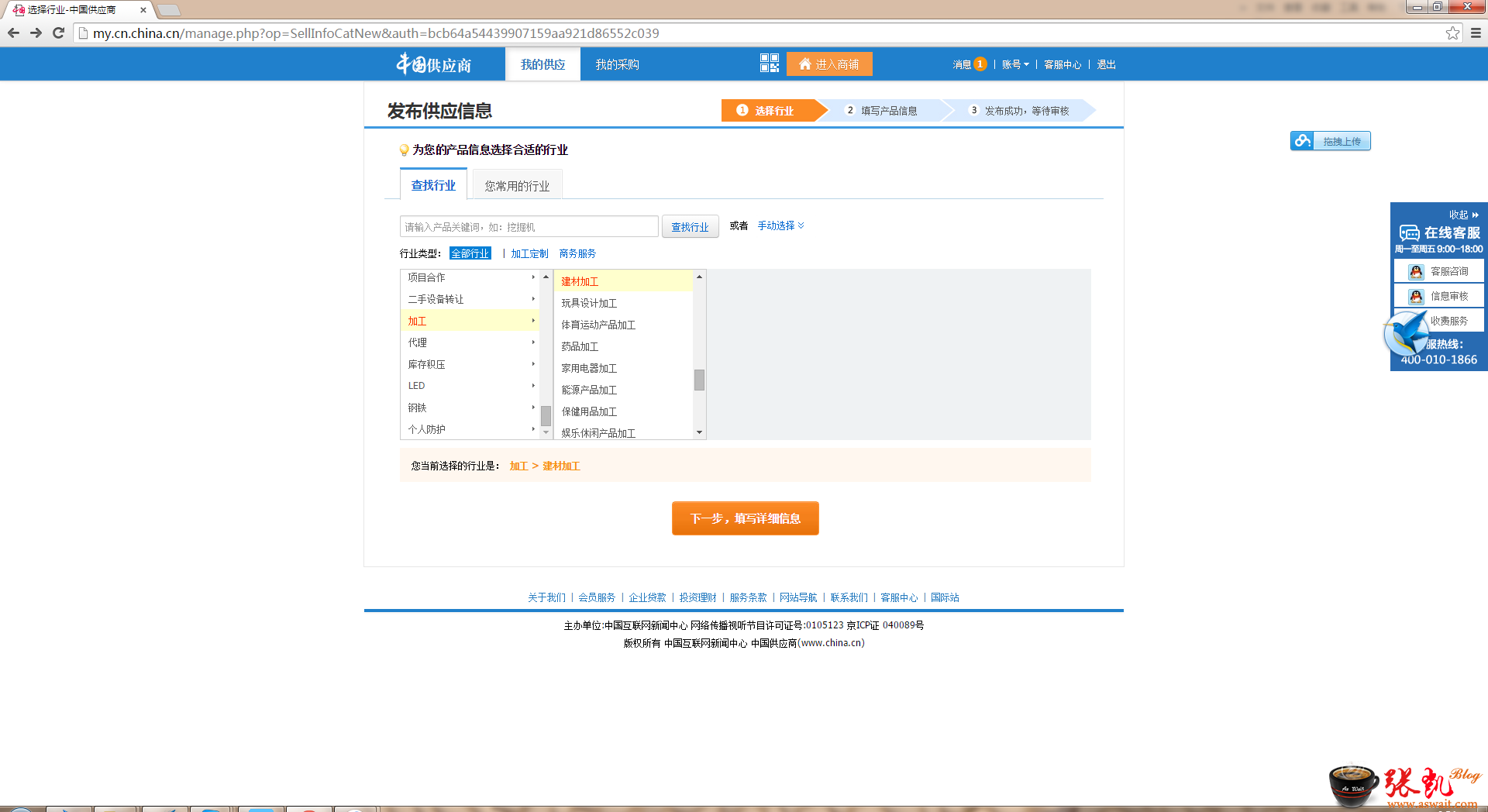Click the browser reload icon
Image resolution: width=1488 pixels, height=812 pixels.
58,33
